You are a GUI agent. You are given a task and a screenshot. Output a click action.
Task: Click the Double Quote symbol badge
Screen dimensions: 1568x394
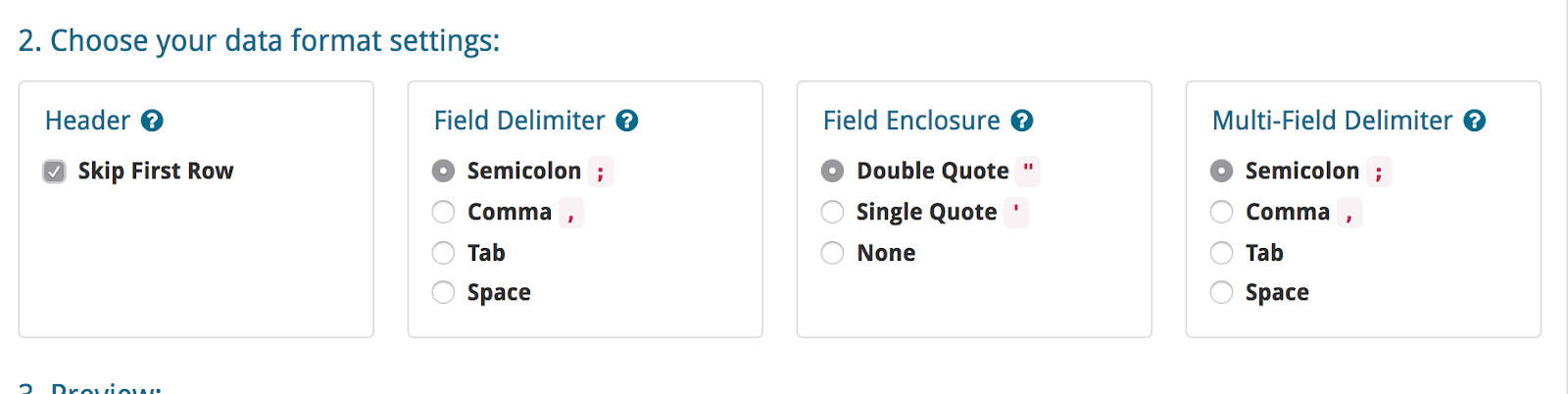(x=1028, y=171)
